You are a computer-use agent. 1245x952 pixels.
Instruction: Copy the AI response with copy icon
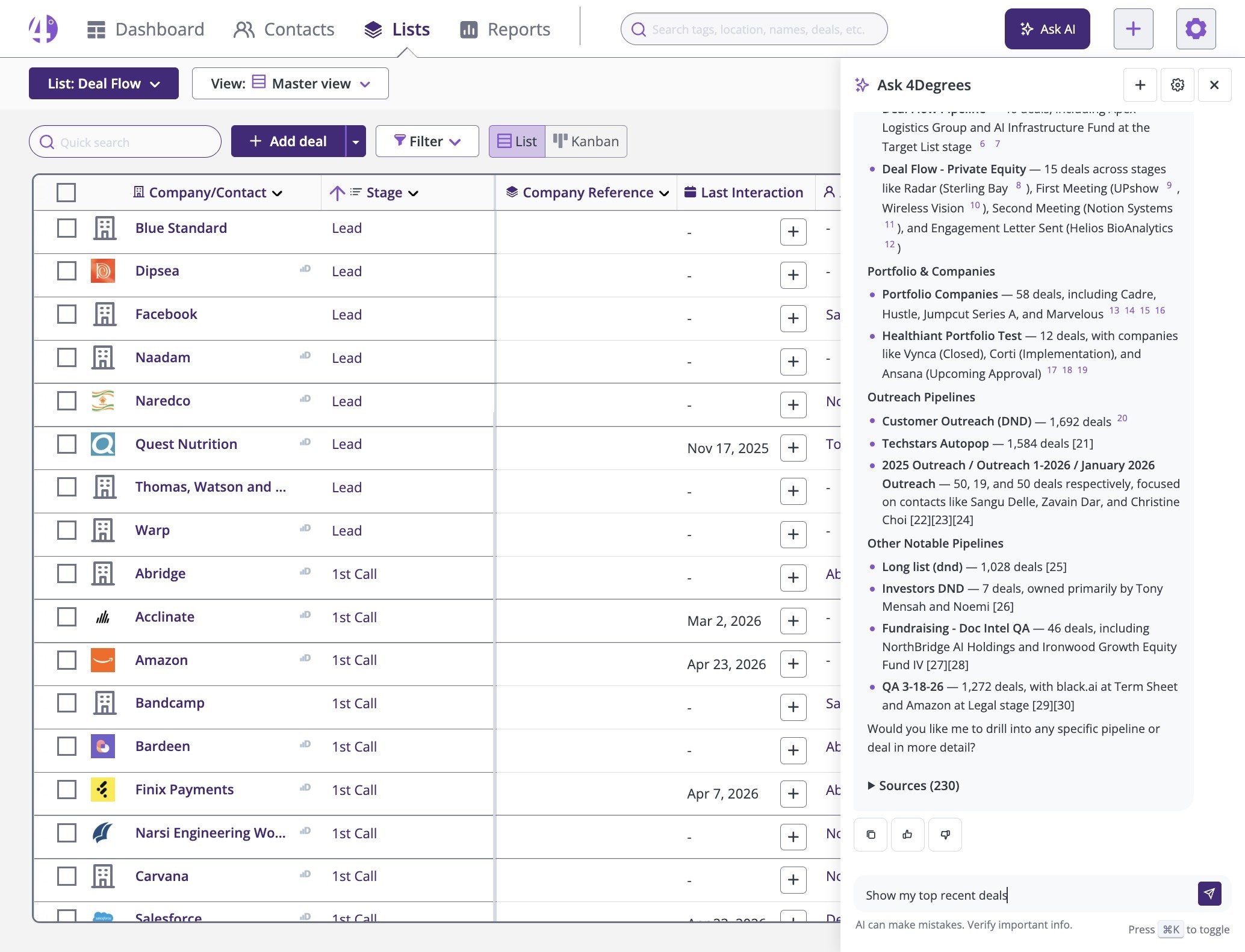pyautogui.click(x=871, y=835)
